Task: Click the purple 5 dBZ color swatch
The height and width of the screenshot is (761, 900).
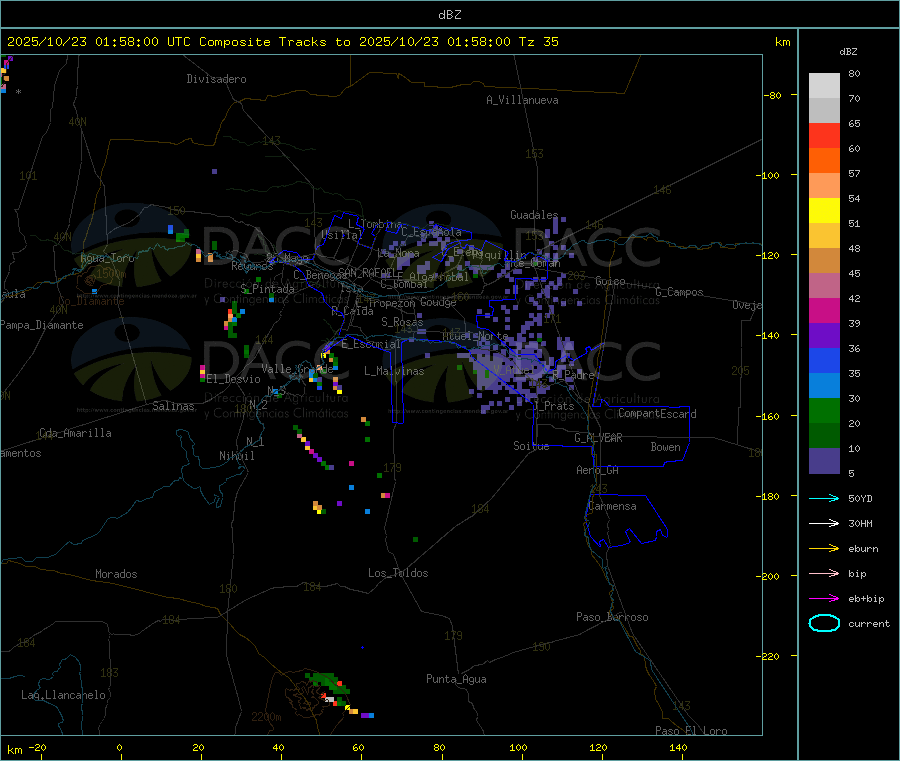Action: click(x=824, y=461)
